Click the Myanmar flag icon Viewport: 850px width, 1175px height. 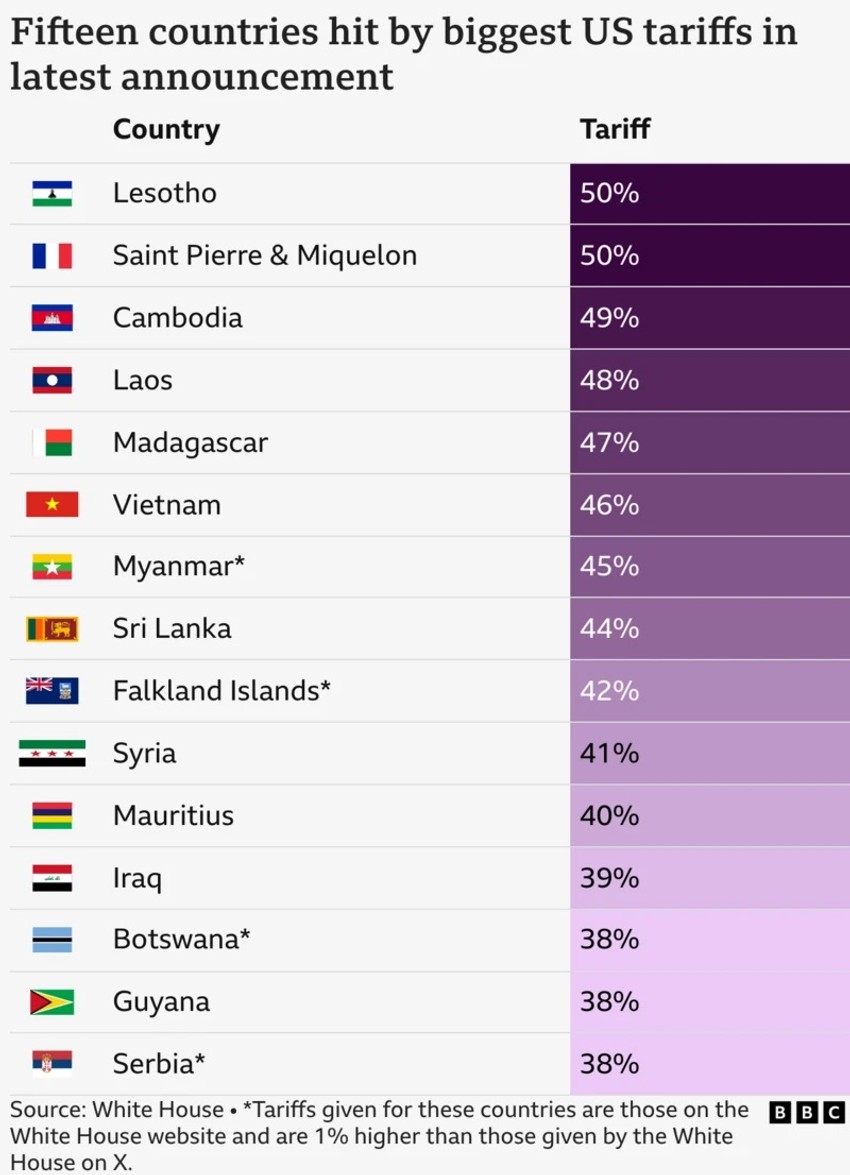tap(52, 567)
